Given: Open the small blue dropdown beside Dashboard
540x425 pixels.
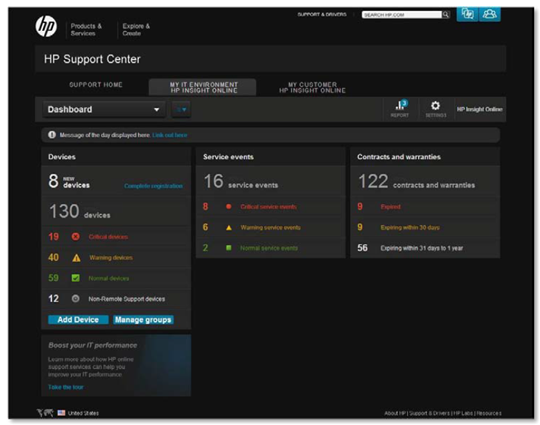Looking at the screenshot, I should [x=181, y=110].
